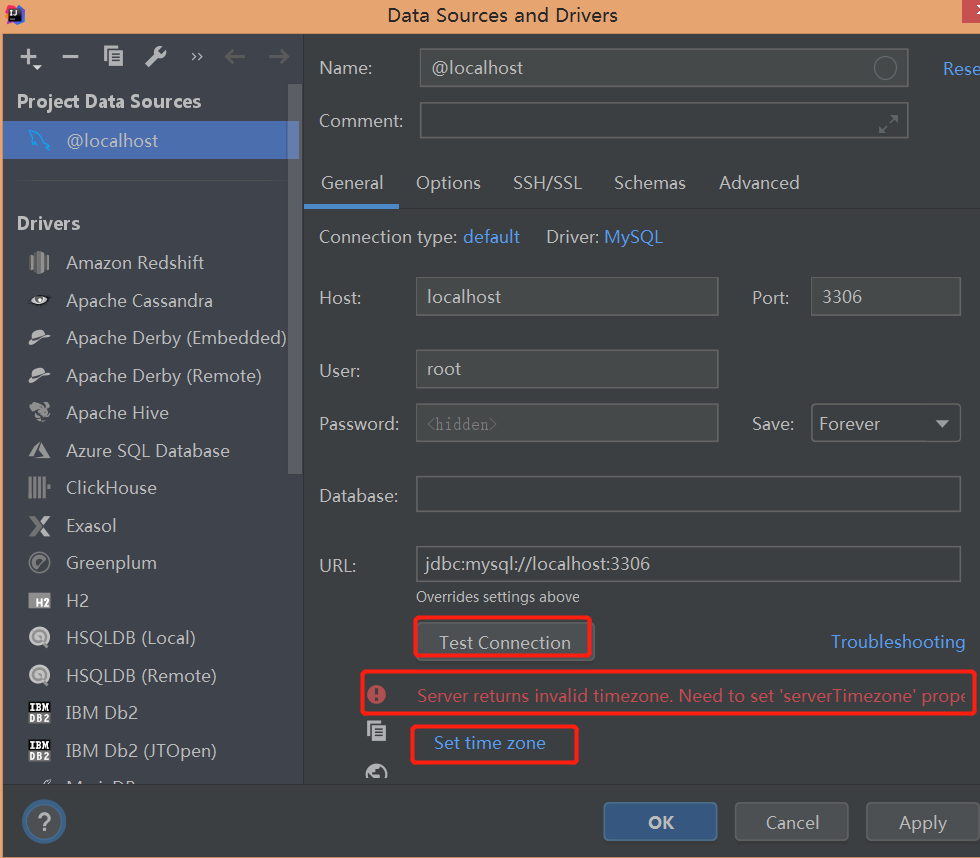This screenshot has height=858, width=980.
Task: Choose Apache Cassandra driver
Action: tap(139, 301)
